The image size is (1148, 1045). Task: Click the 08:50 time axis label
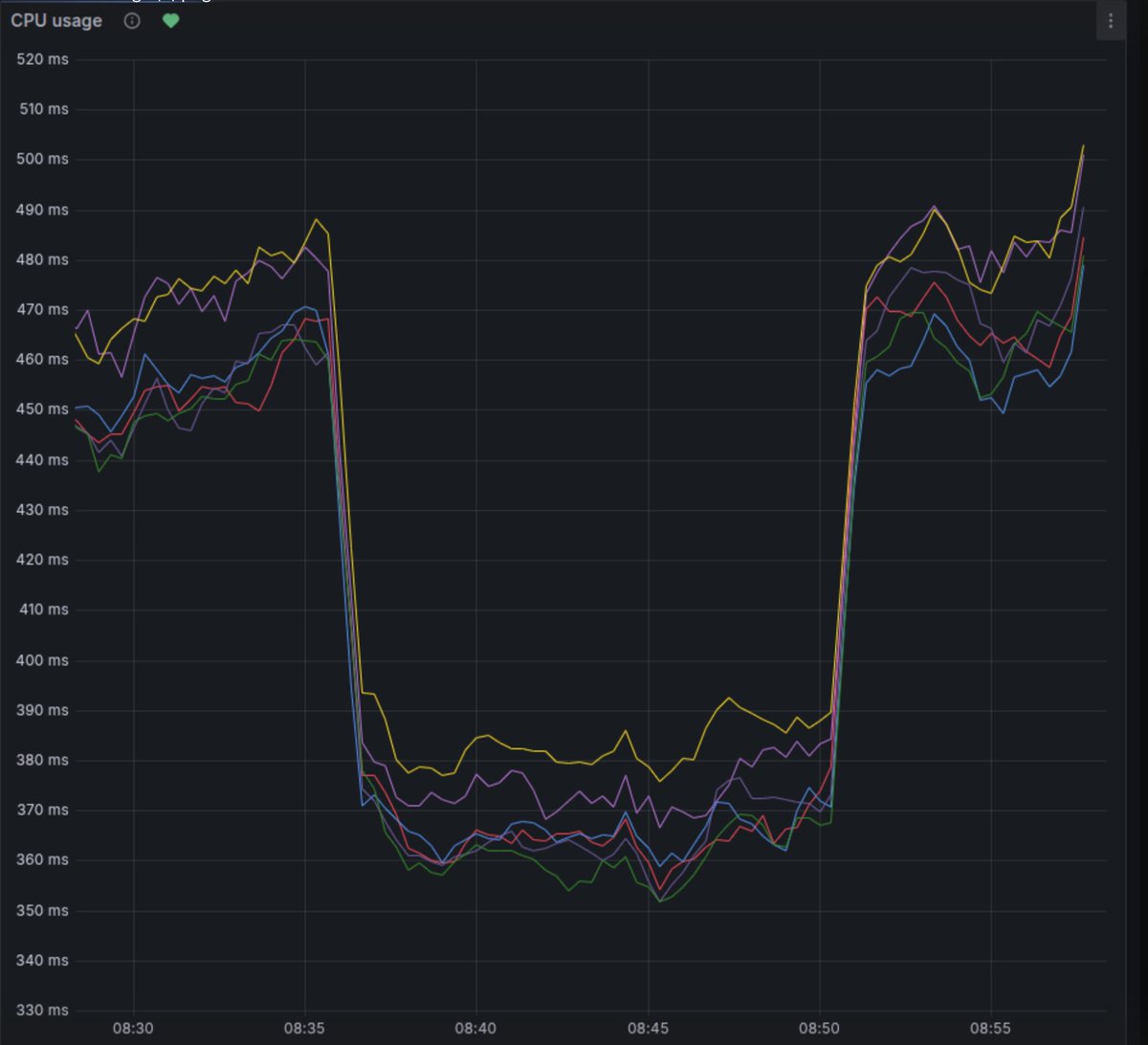click(x=819, y=1028)
